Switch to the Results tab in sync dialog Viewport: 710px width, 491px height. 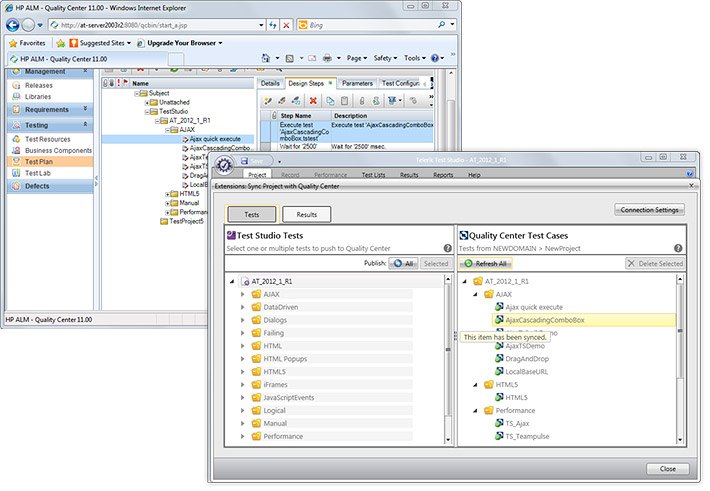(307, 214)
